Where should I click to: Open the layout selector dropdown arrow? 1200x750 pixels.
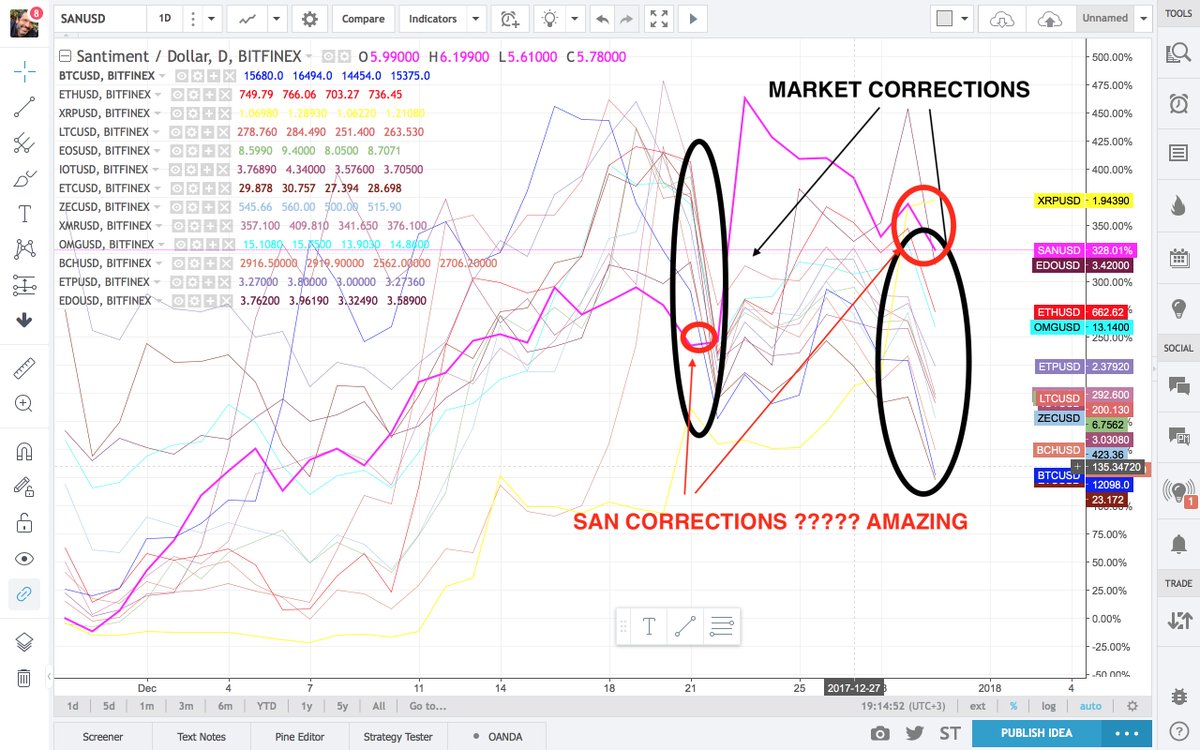coord(965,19)
